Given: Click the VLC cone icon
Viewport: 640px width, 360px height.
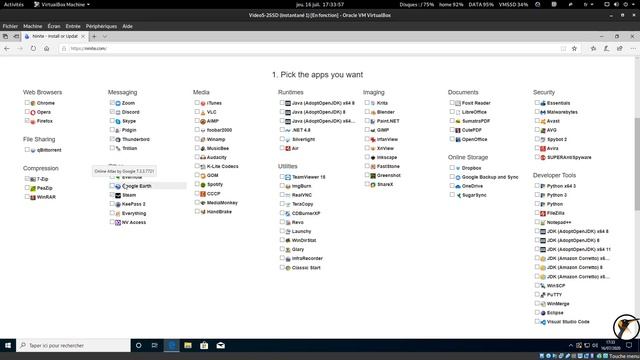Looking at the screenshot, I should (x=203, y=112).
